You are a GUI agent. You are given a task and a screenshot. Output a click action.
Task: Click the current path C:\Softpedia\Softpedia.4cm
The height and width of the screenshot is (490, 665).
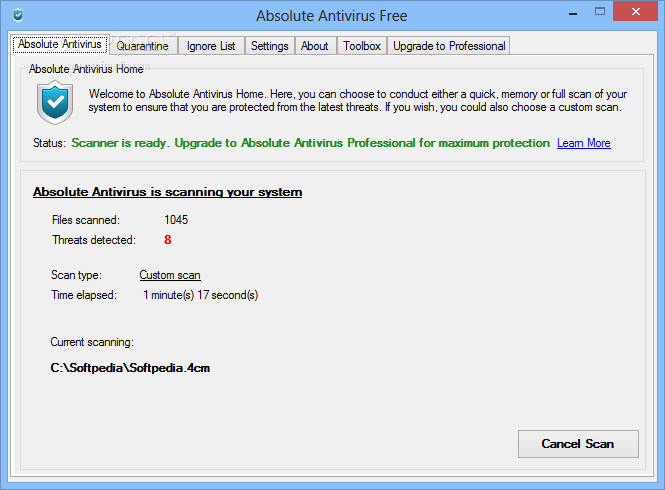coord(130,368)
